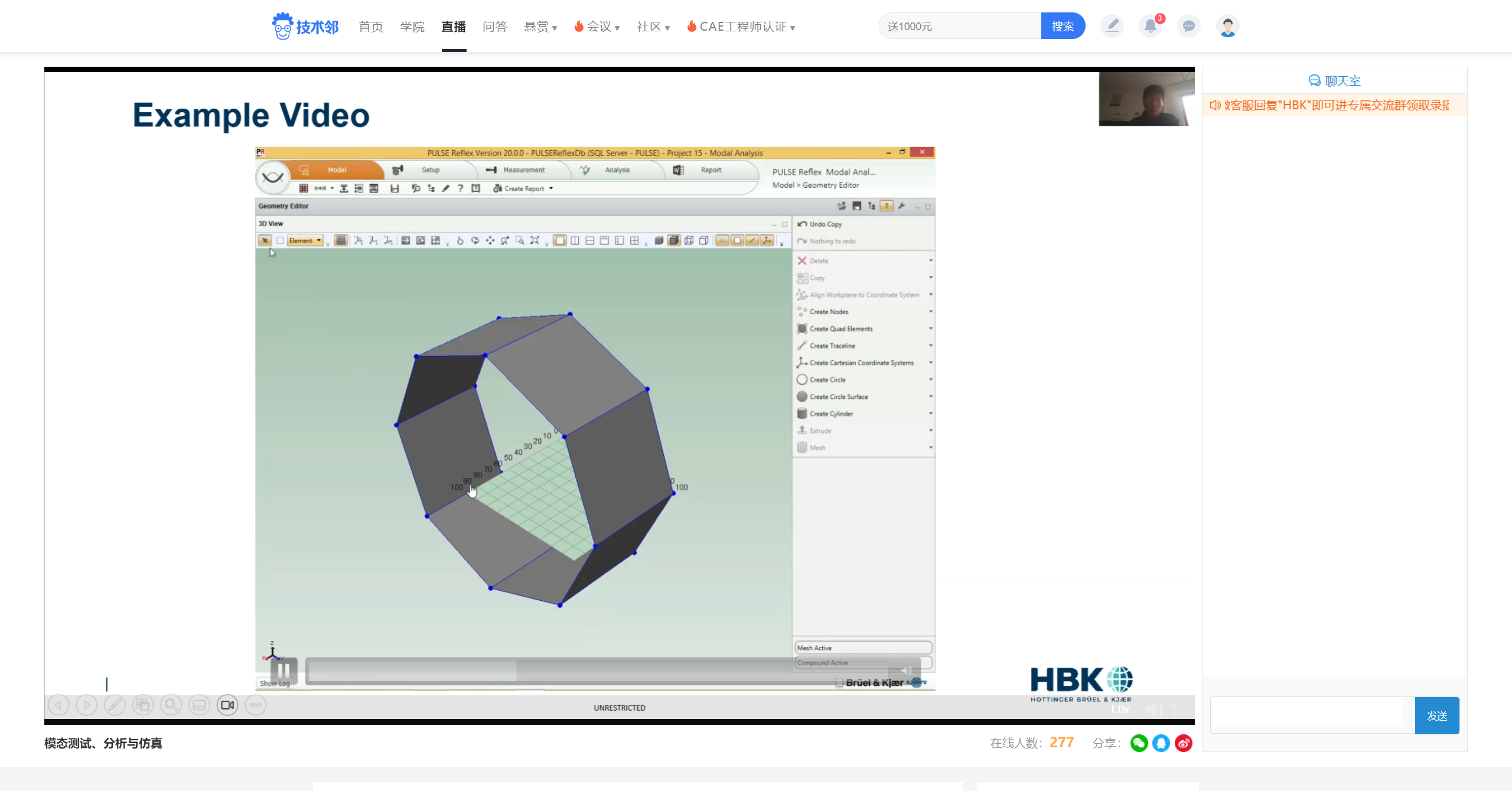This screenshot has height=791, width=1512.
Task: Click the blue 搜索 search button
Action: [x=1063, y=26]
